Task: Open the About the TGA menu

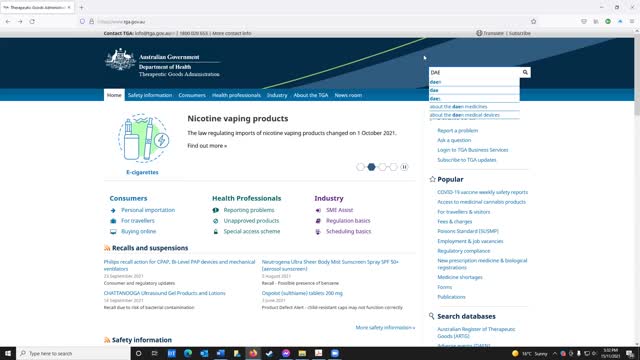Action: (311, 95)
